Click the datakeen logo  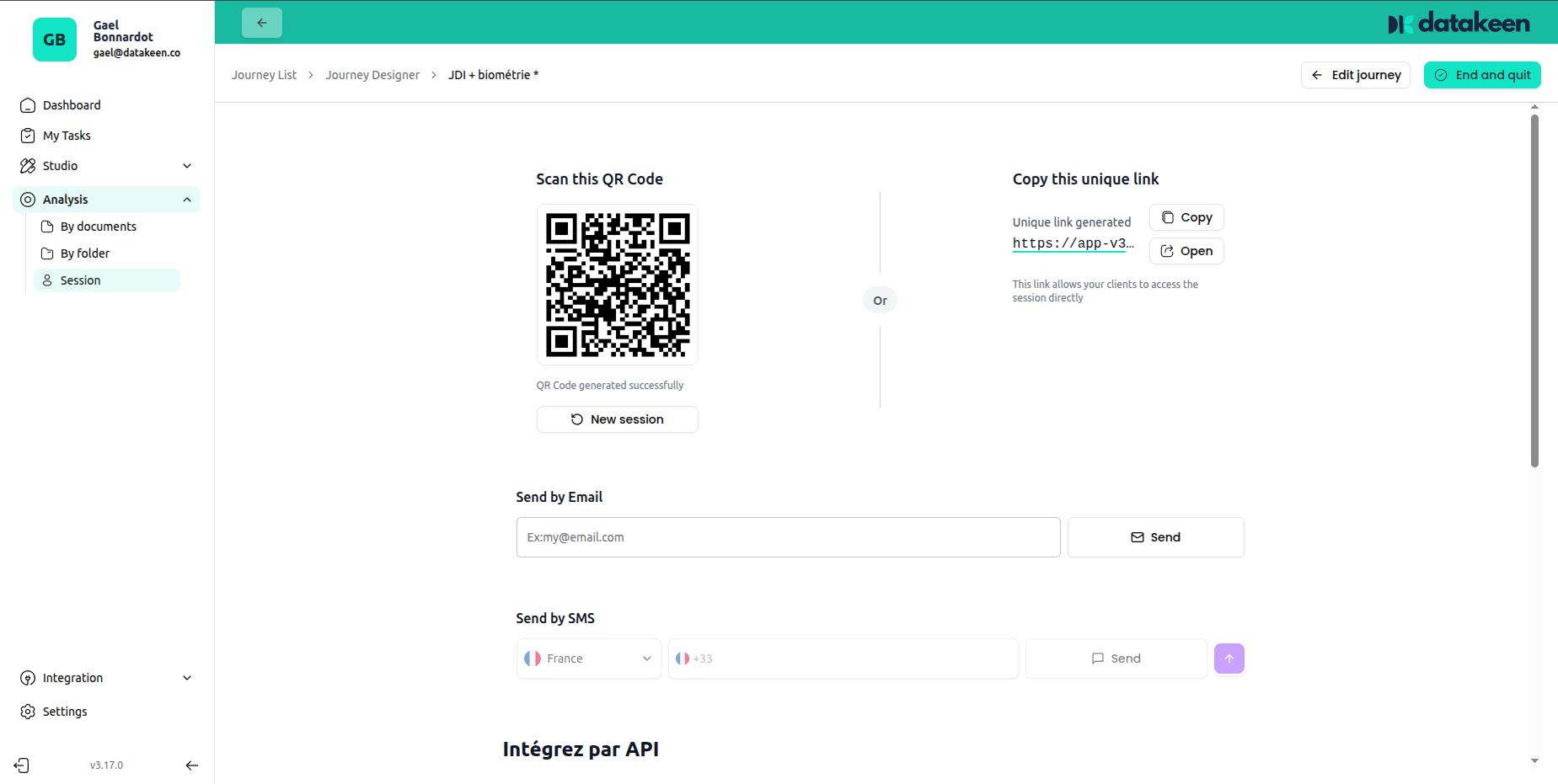[1459, 24]
